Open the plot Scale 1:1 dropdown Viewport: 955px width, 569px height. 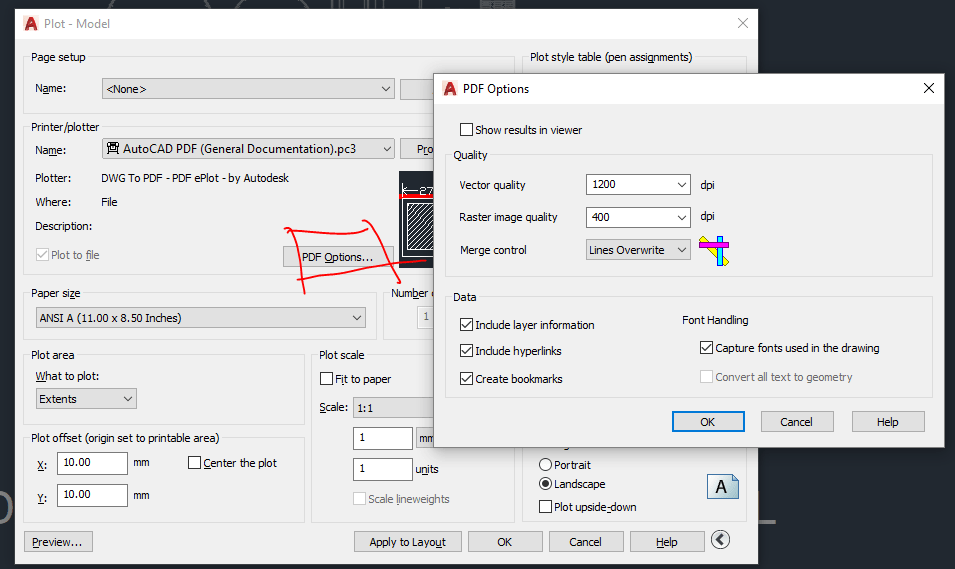click(x=393, y=408)
